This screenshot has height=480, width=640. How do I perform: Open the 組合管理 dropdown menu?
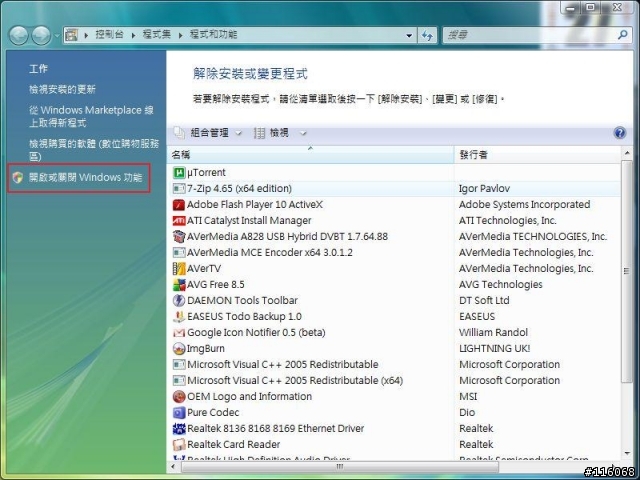239,133
